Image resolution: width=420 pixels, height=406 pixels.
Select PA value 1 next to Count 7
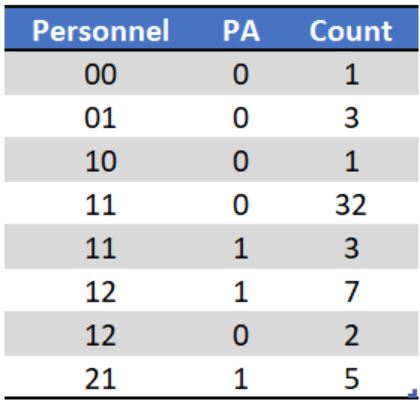pyautogui.click(x=241, y=292)
